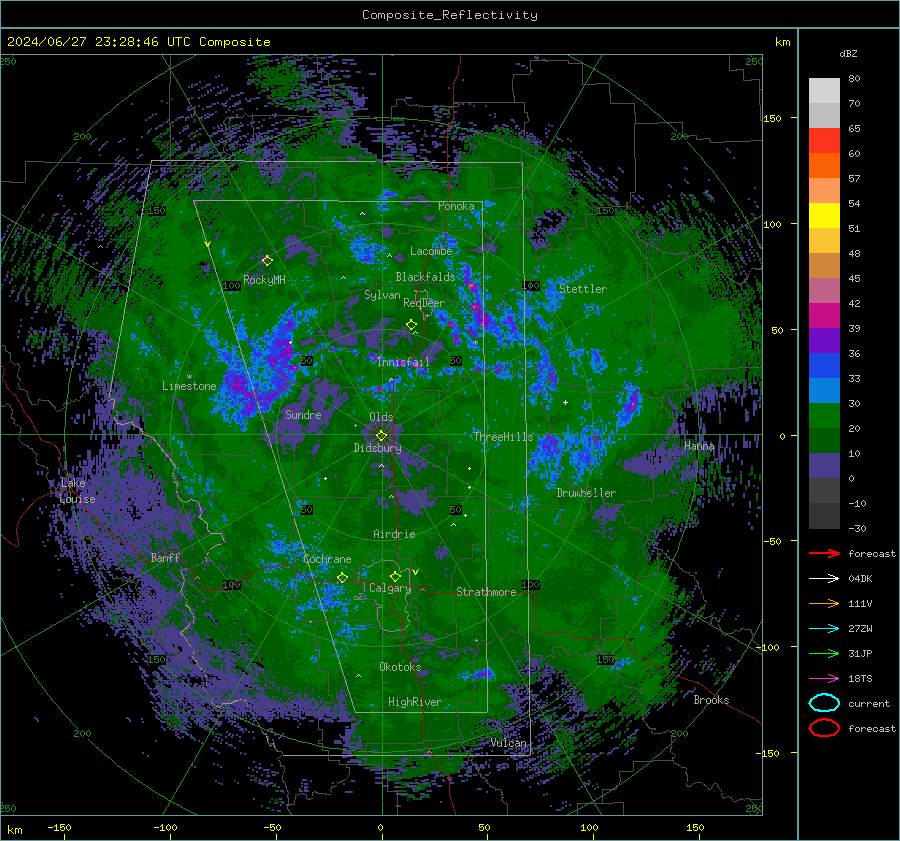
Task: Click the dBZ scale heading
Action: coord(848,53)
